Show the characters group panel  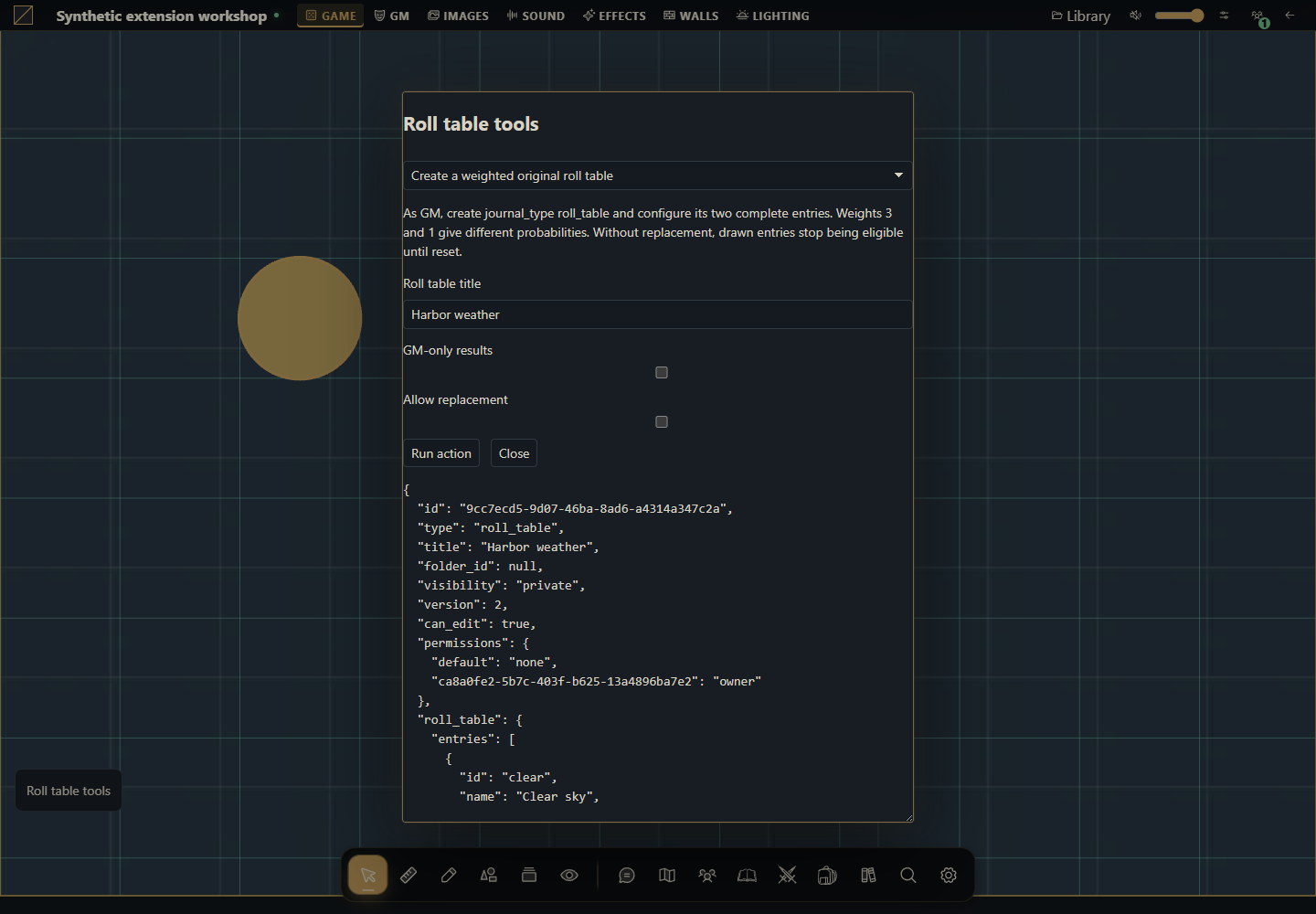pyautogui.click(x=707, y=875)
